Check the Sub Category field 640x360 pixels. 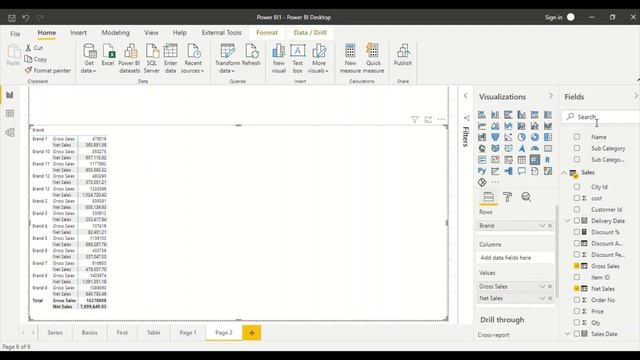[577, 148]
